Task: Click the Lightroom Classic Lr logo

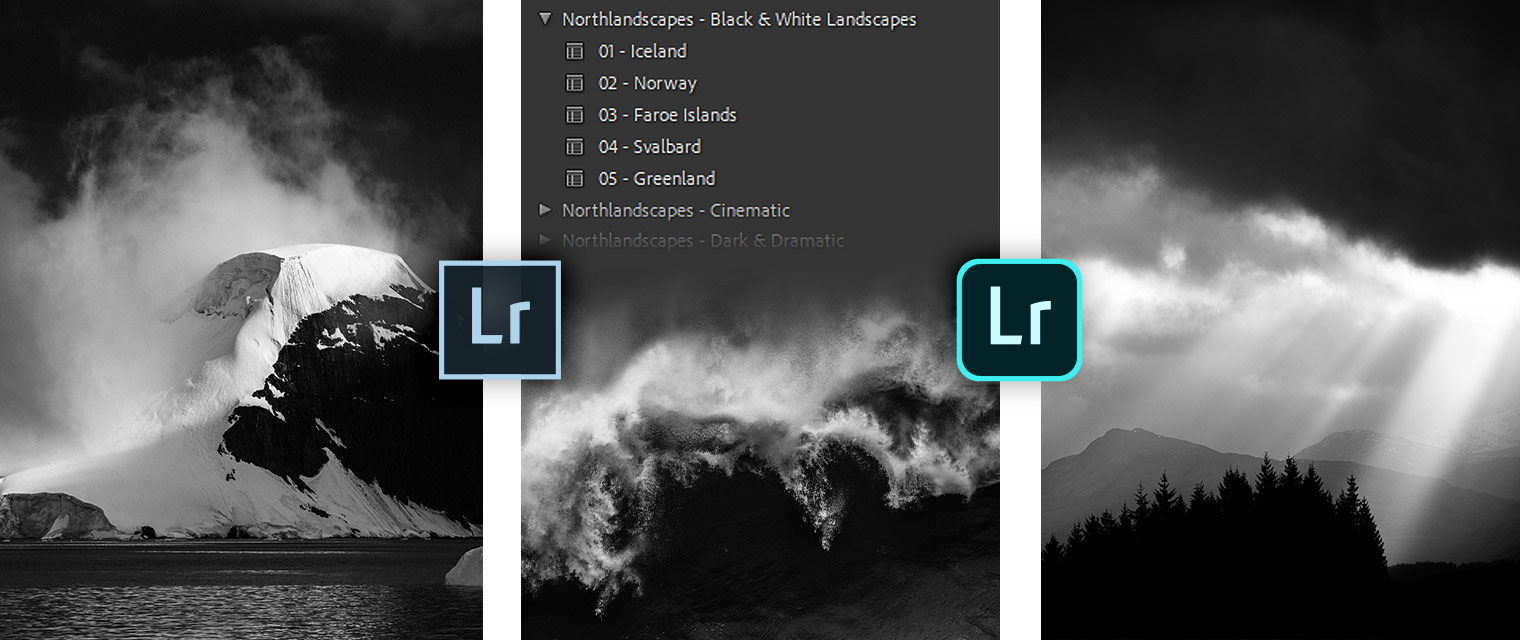Action: coord(500,320)
